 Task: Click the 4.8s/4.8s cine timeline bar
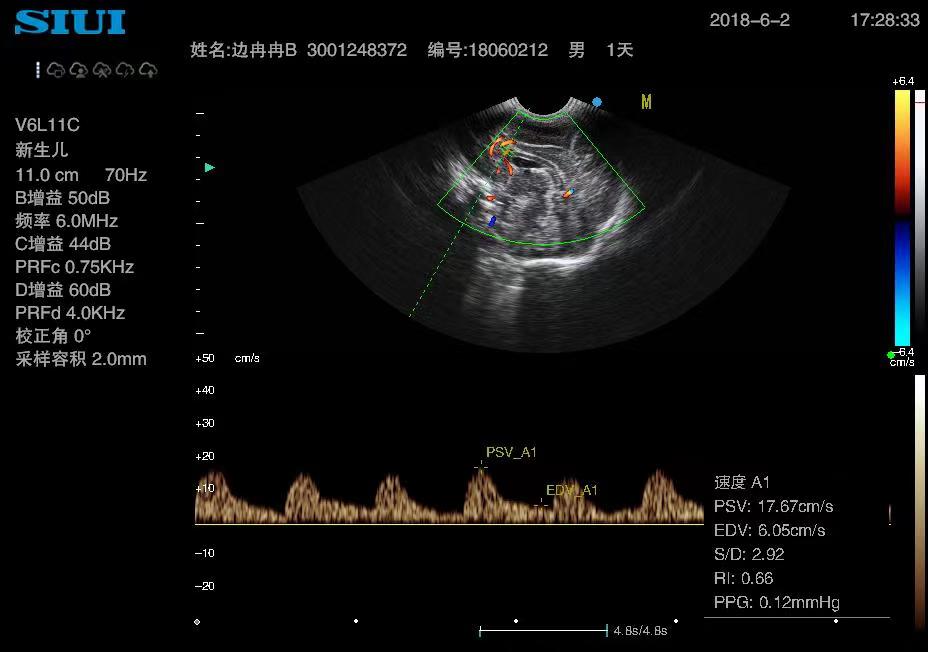[x=543, y=630]
